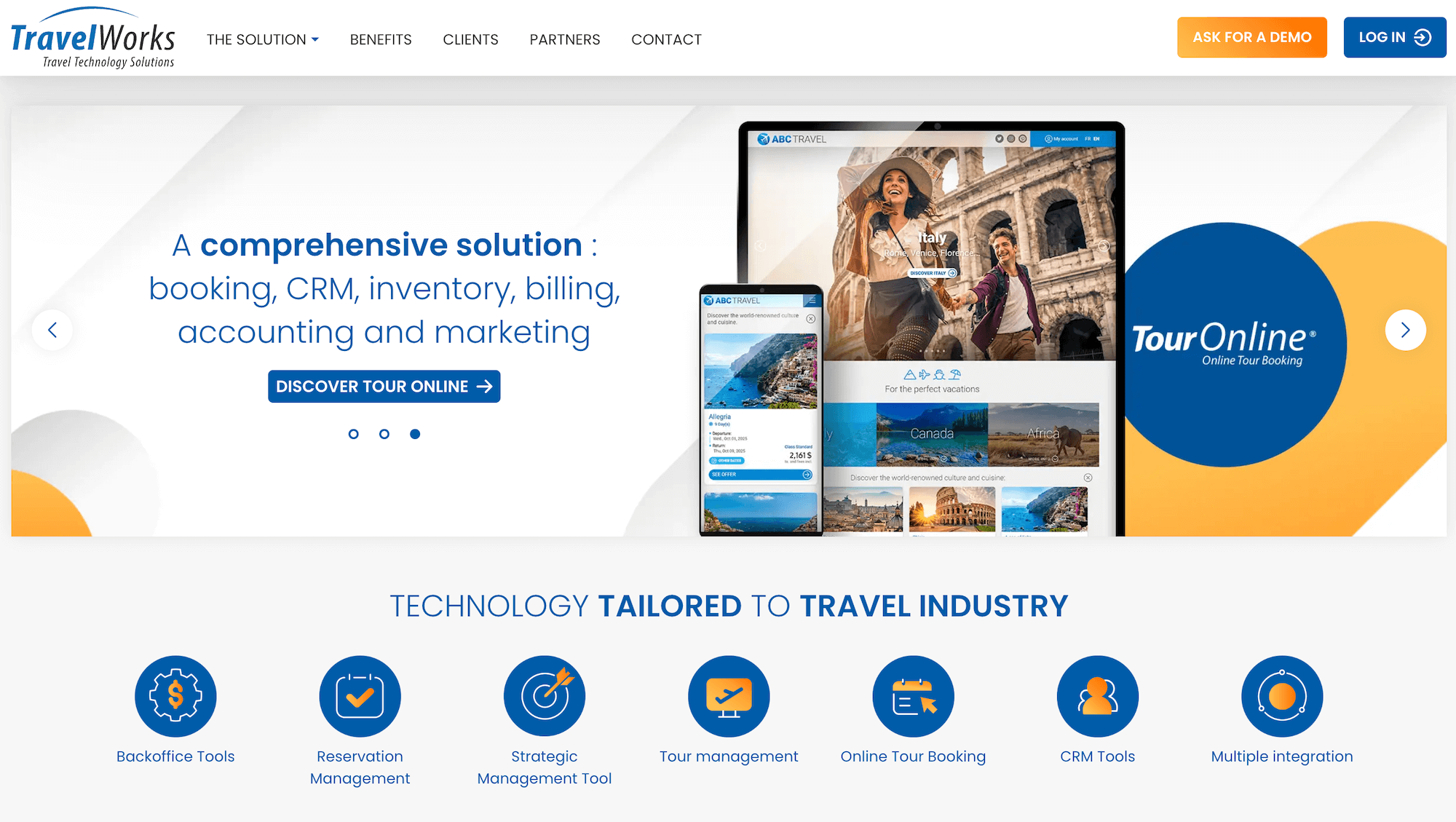Click the Discover Tour Online button

(384, 386)
